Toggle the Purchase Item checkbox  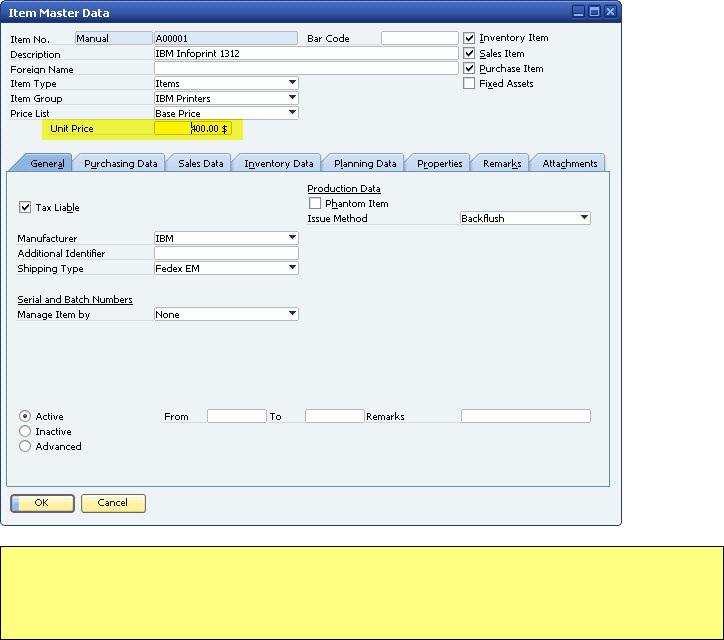point(469,68)
